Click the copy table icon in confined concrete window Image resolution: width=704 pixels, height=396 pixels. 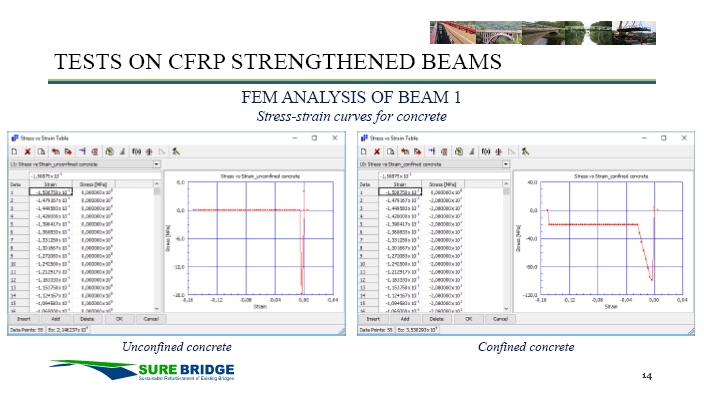coord(391,152)
